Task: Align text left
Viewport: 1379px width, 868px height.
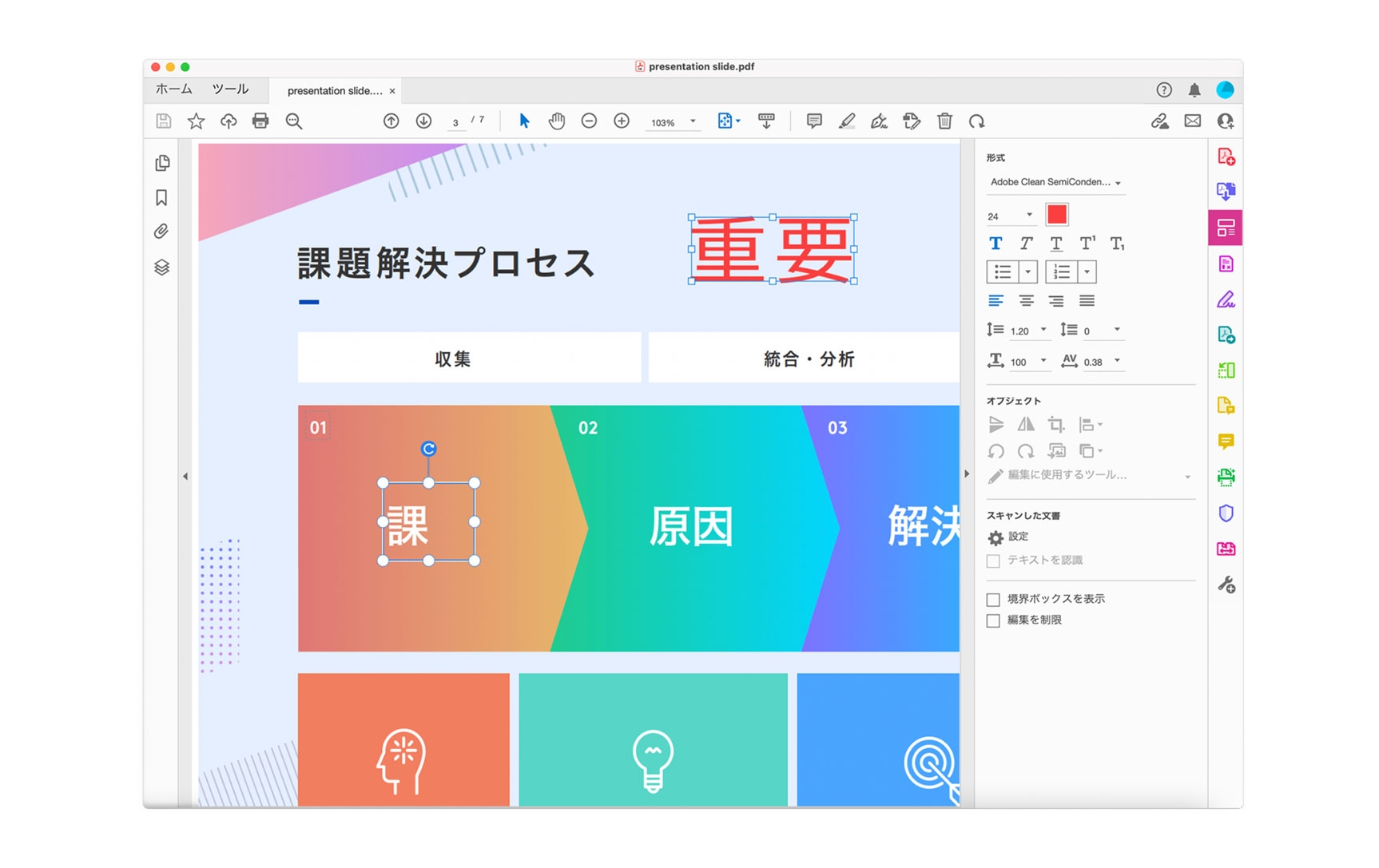Action: click(996, 301)
